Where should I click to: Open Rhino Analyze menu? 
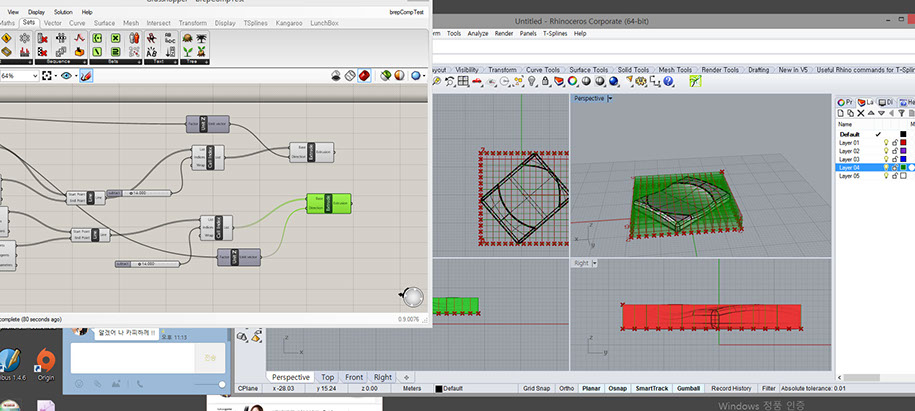[477, 33]
